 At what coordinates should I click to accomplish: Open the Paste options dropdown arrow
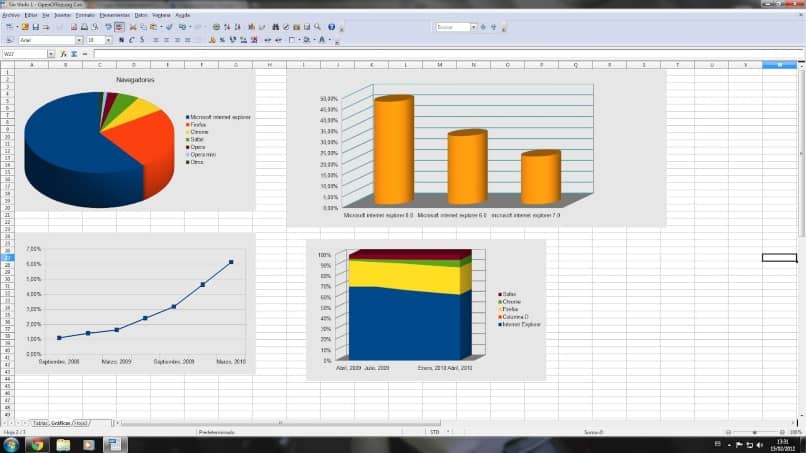161,27
